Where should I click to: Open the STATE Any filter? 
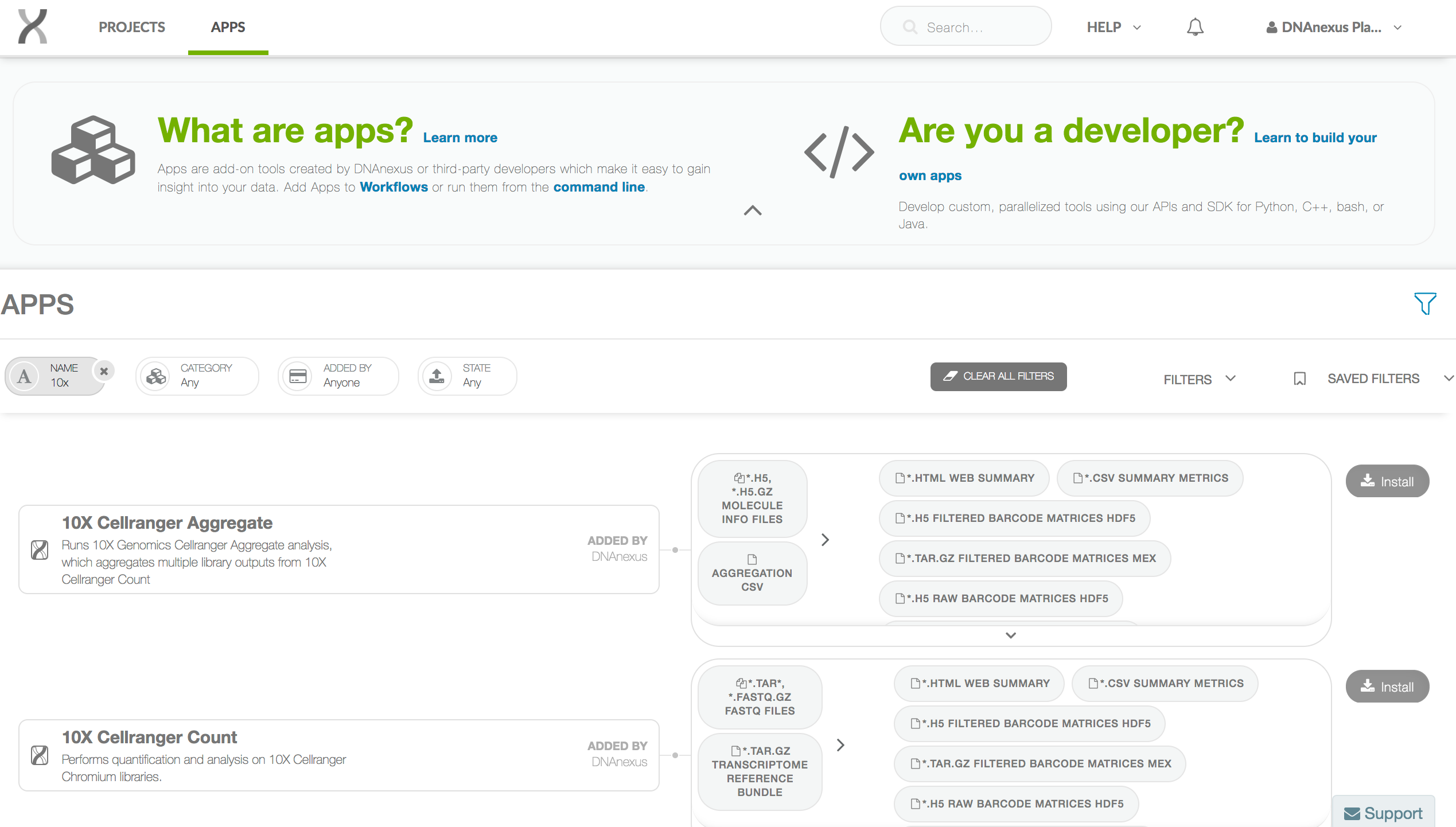tap(468, 376)
